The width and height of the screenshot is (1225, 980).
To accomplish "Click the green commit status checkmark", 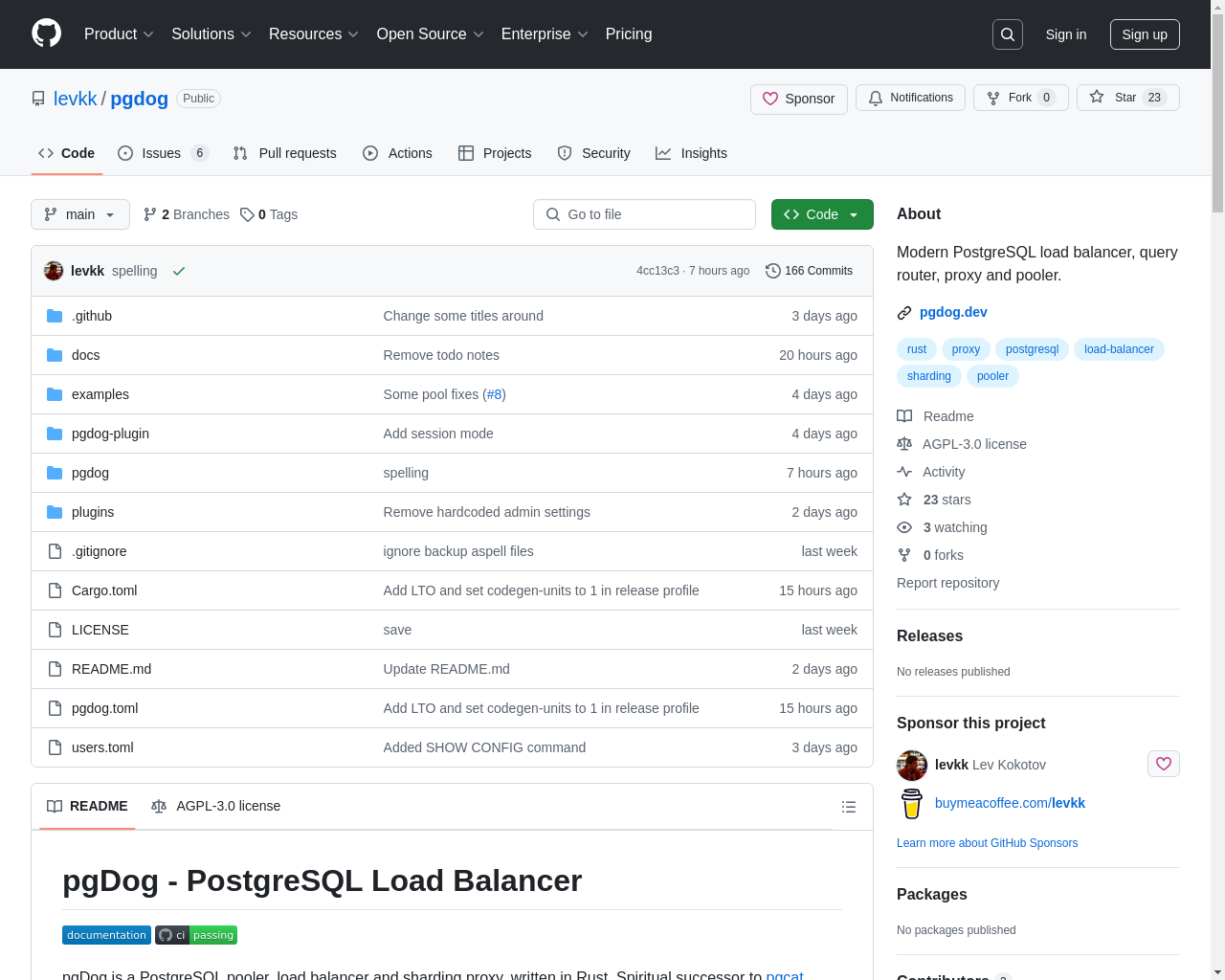I will point(179,271).
